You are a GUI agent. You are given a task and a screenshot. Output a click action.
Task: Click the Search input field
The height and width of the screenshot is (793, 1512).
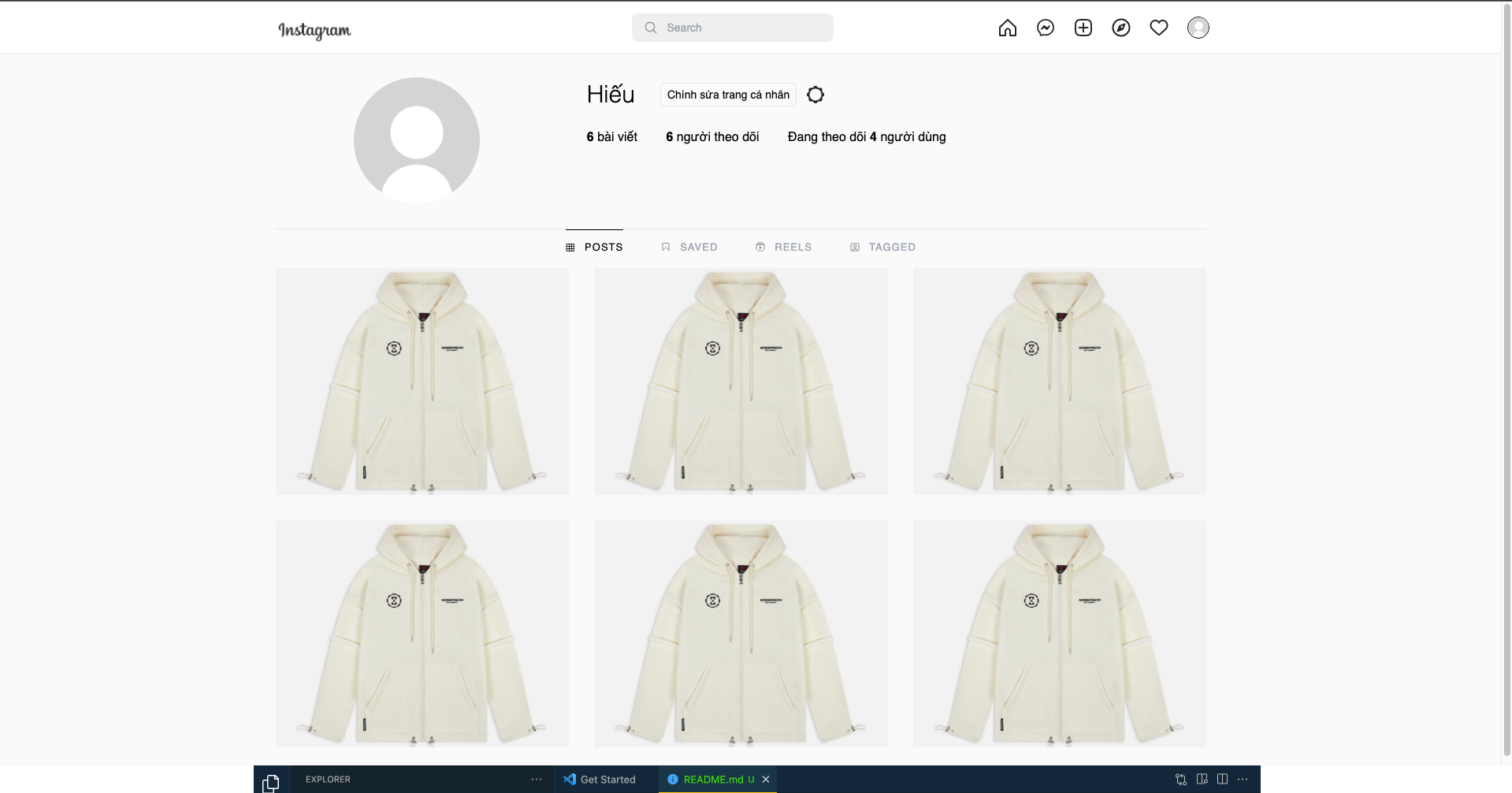click(x=732, y=27)
